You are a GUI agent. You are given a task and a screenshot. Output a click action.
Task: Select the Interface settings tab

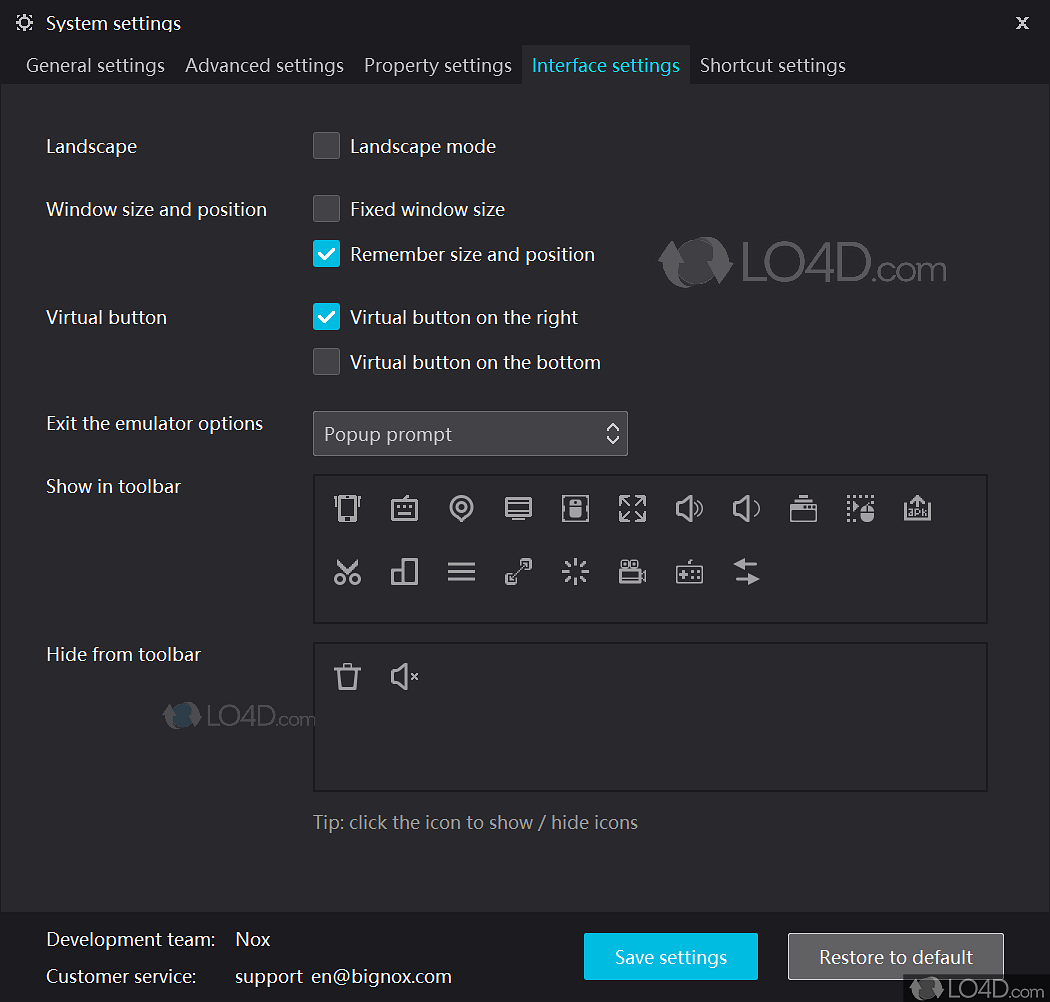pyautogui.click(x=606, y=66)
